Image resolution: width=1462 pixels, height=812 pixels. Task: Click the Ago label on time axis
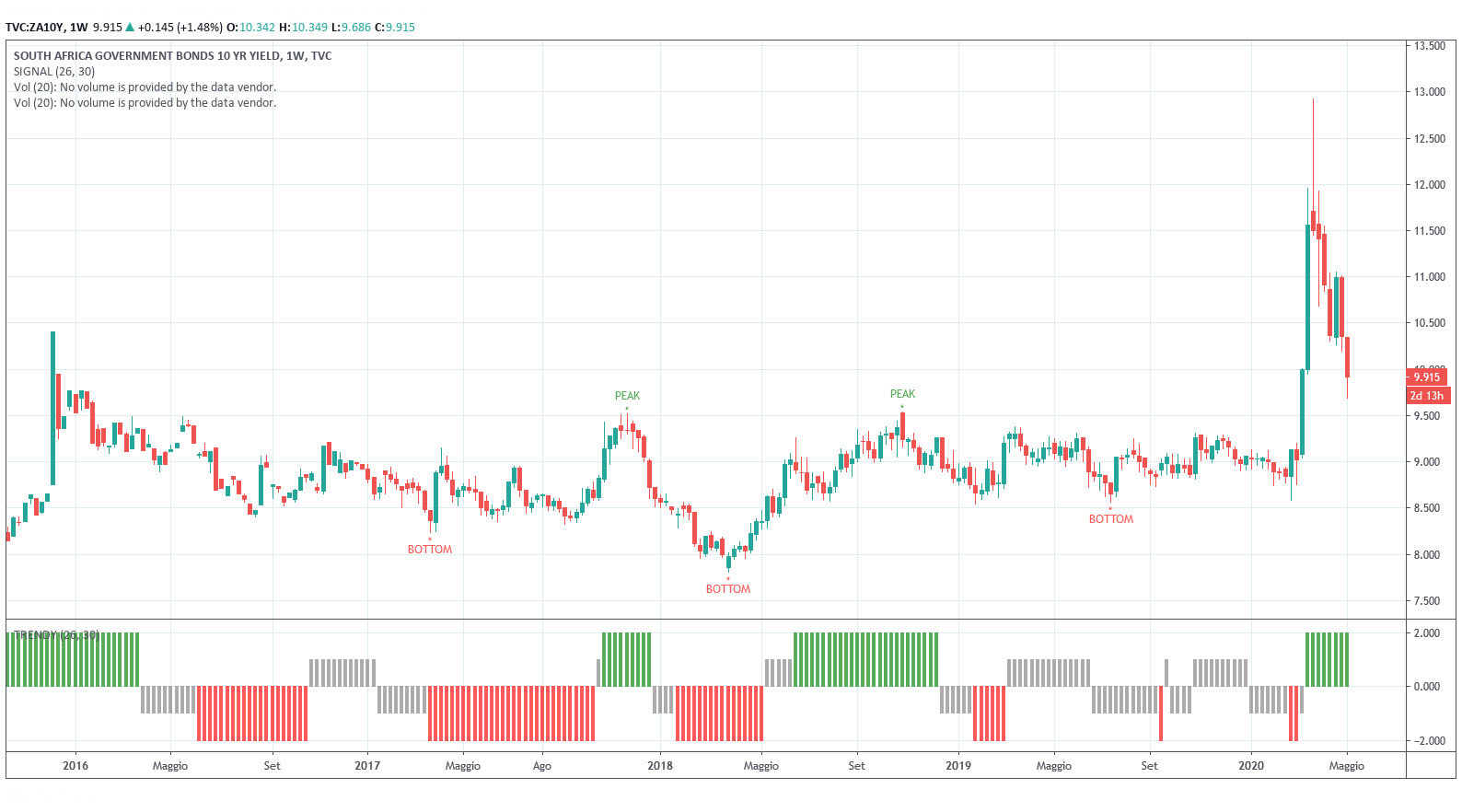[x=542, y=766]
